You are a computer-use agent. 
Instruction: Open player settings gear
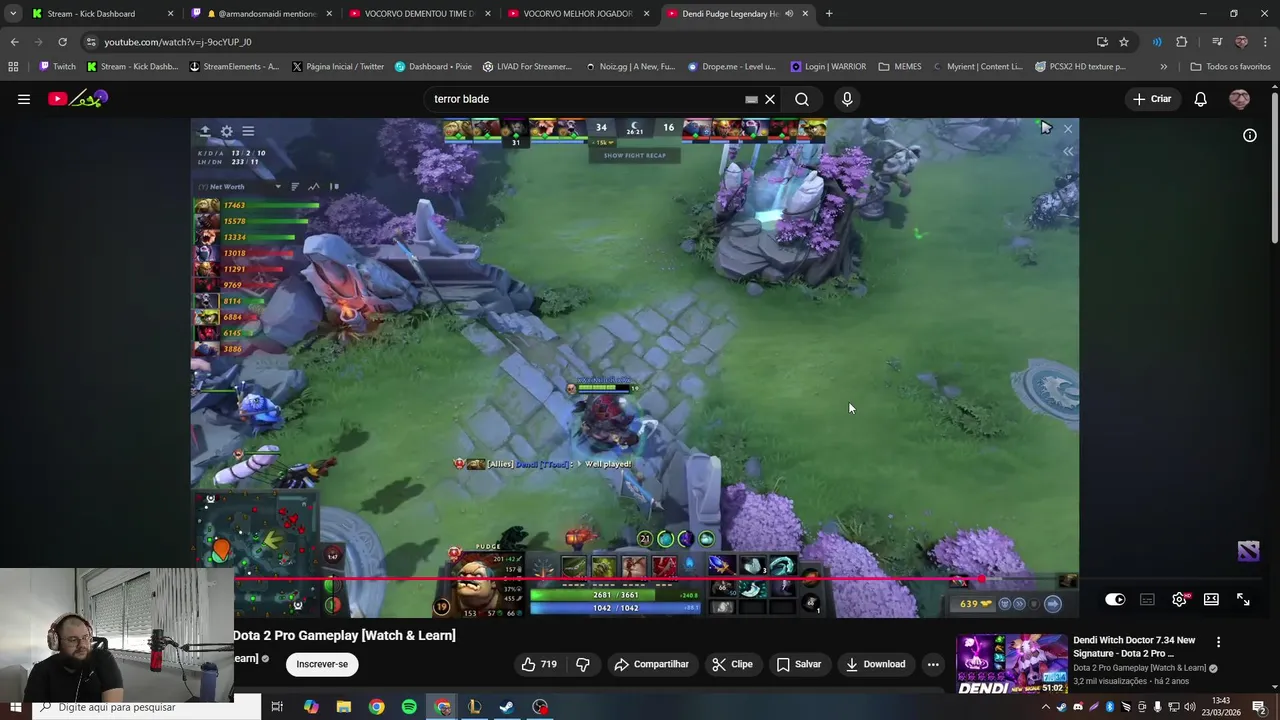pyautogui.click(x=1180, y=600)
